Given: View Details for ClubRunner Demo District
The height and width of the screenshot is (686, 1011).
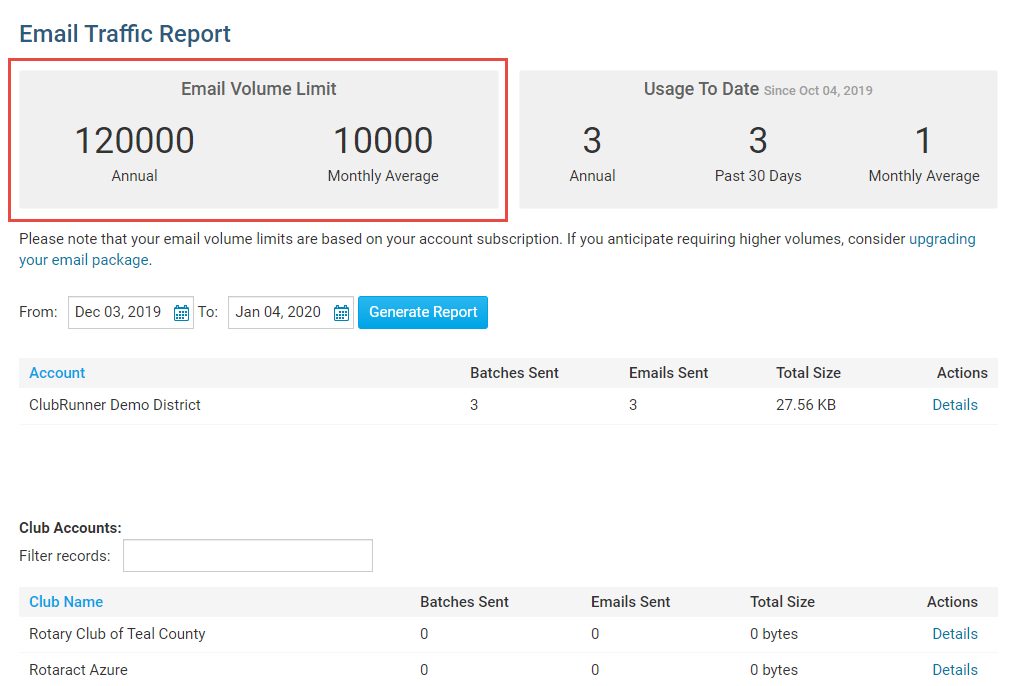Looking at the screenshot, I should [x=954, y=405].
